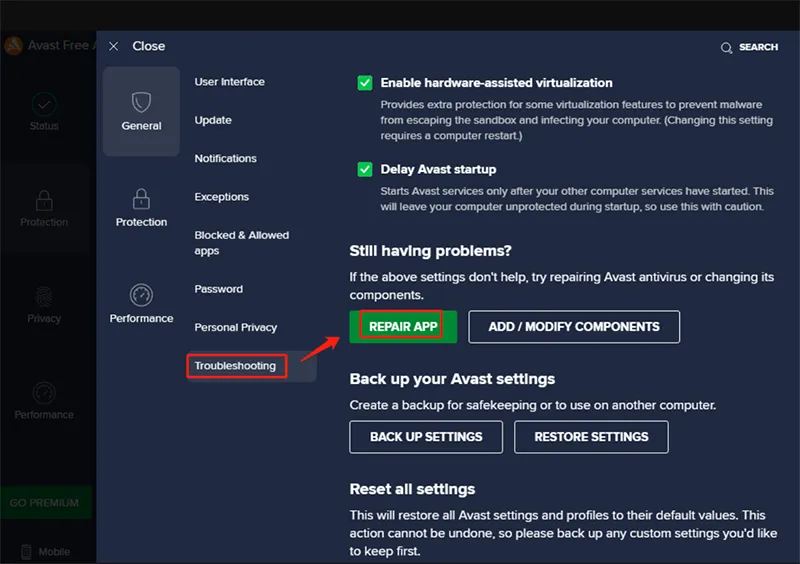The image size is (800, 564).
Task: Click 'Delay Avast startup' label text
Action: [438, 169]
